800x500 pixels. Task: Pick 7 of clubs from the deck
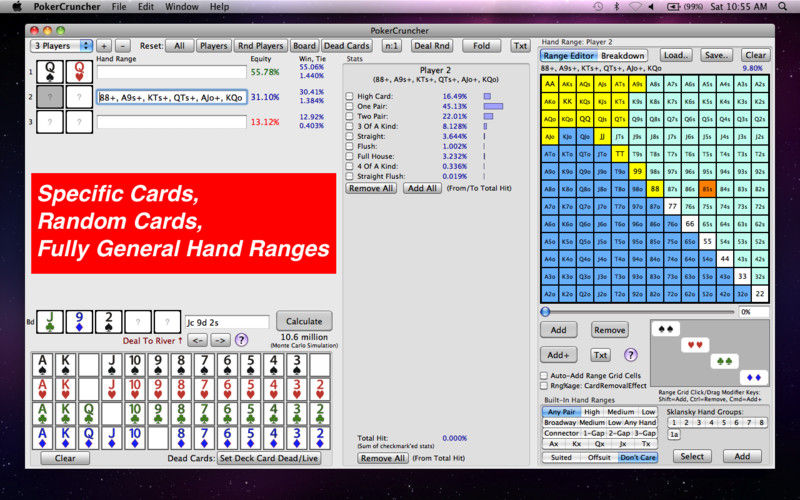[x=204, y=413]
